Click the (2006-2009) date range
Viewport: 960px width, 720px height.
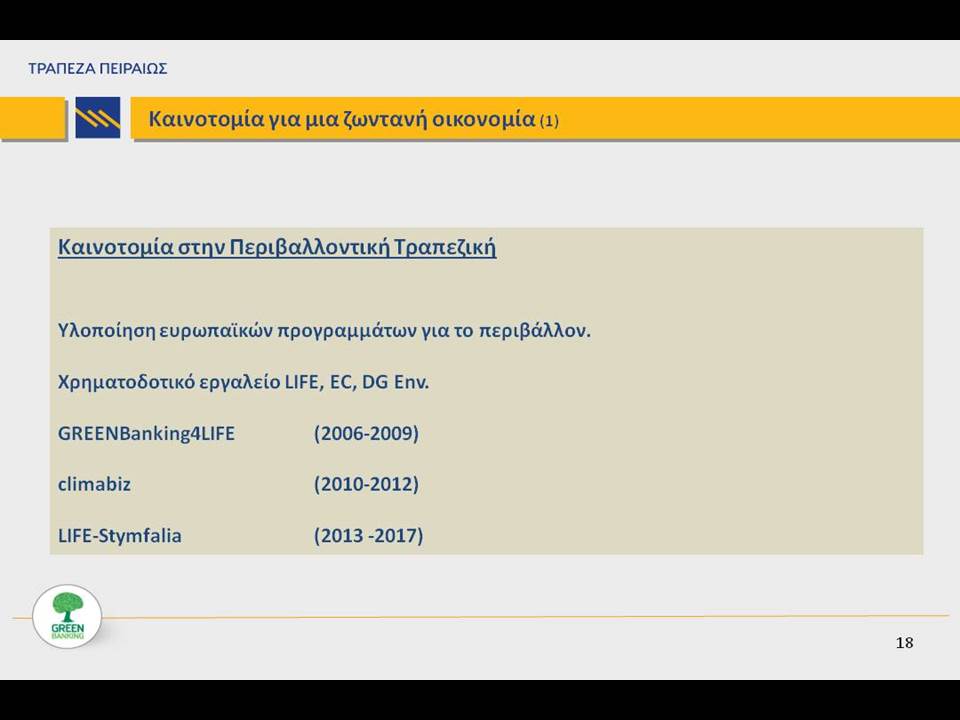tap(366, 433)
